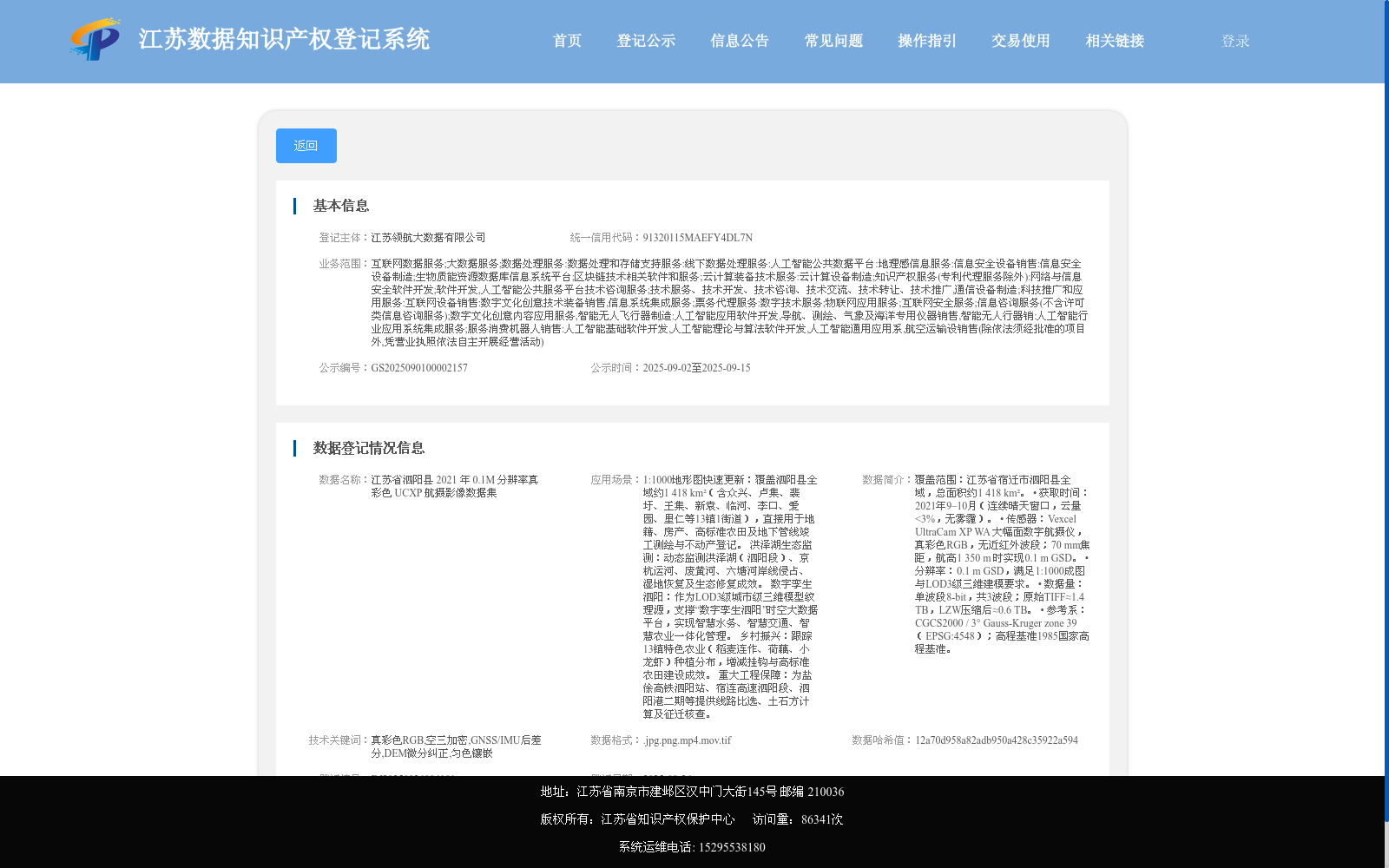Select the 数据登记情况信息 section header
Viewport: 1389px width, 868px height.
369,447
